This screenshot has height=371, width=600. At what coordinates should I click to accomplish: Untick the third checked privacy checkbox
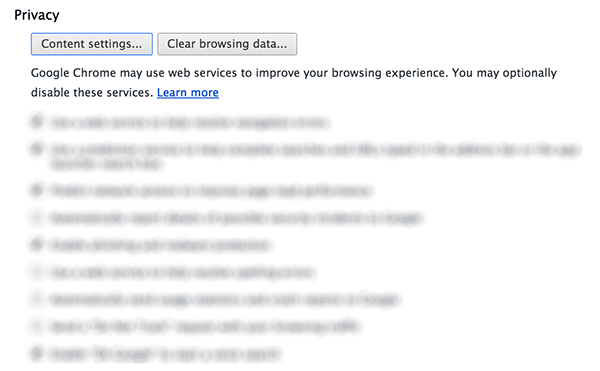click(x=37, y=190)
